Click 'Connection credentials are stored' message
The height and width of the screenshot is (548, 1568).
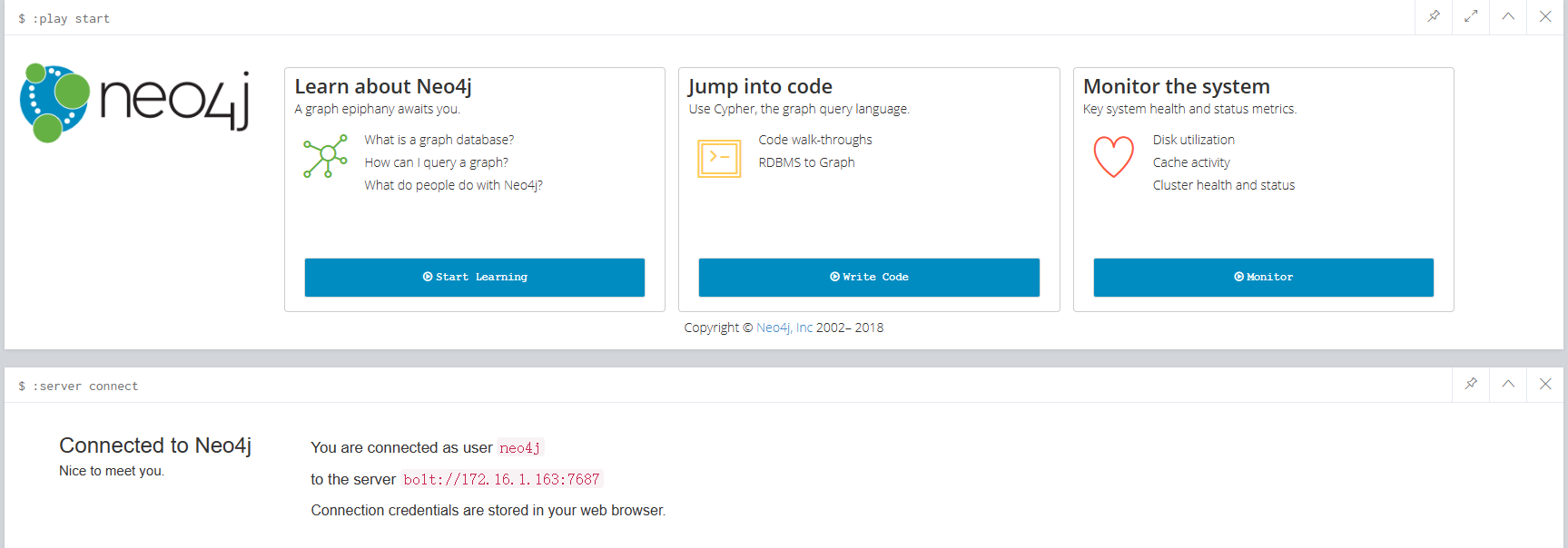(488, 511)
